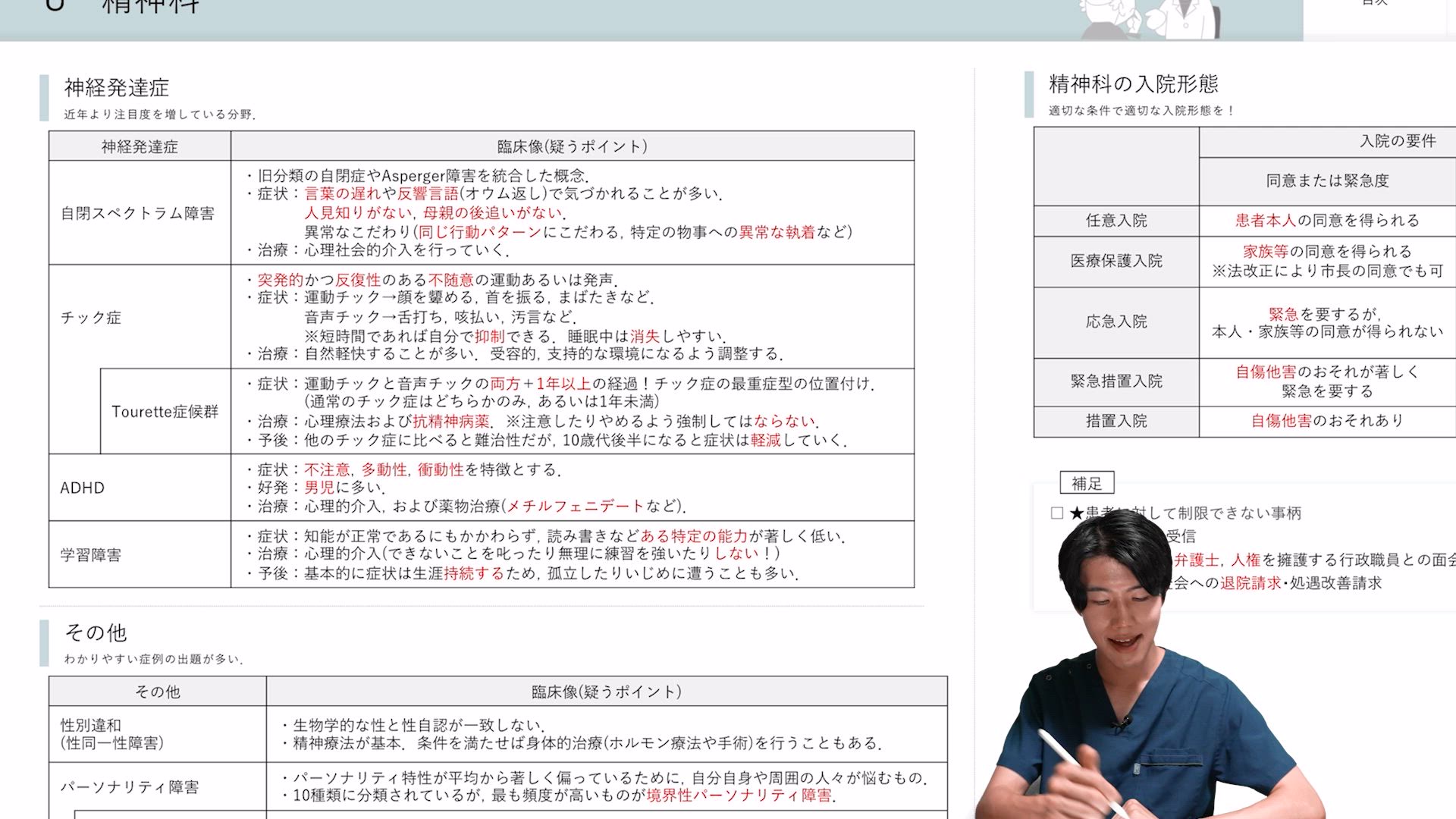Click the 緊急措置入院 table cell
Screen dimensions: 1456x819
coord(1116,381)
